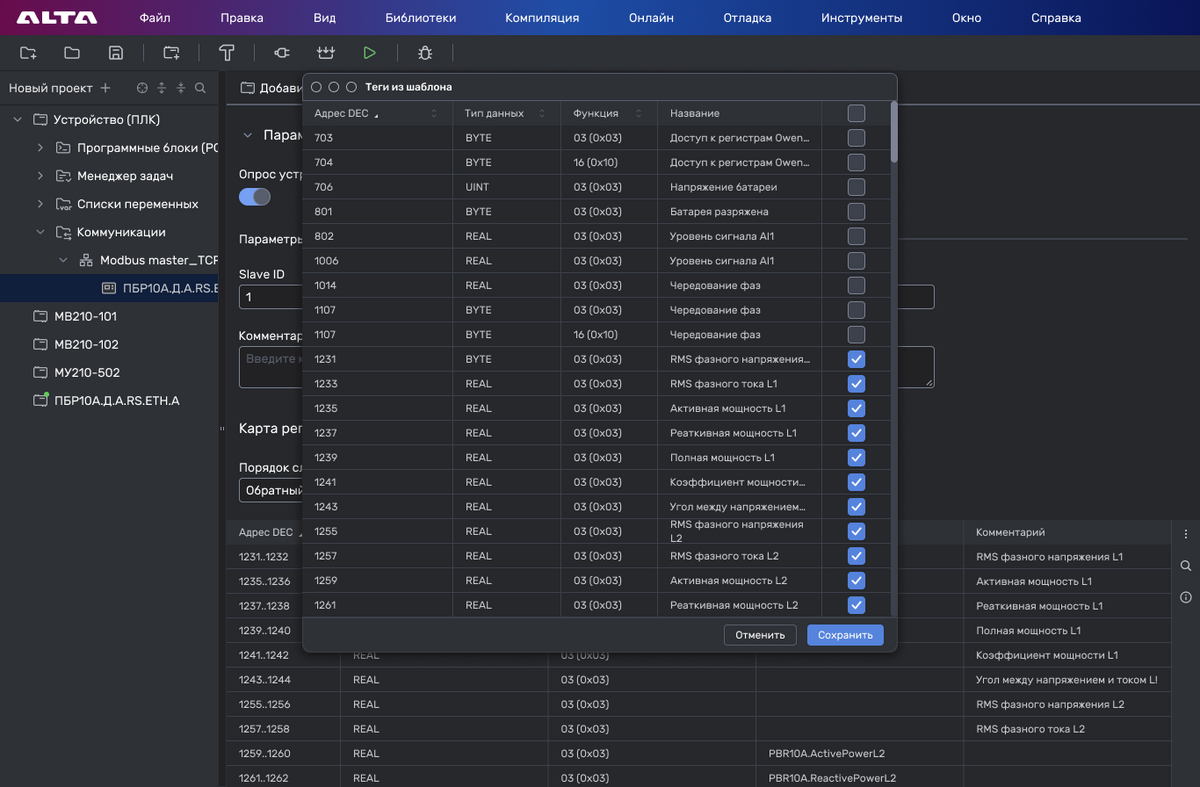Check the box for Батарея разряжена row
This screenshot has height=787, width=1200.
click(x=856, y=211)
